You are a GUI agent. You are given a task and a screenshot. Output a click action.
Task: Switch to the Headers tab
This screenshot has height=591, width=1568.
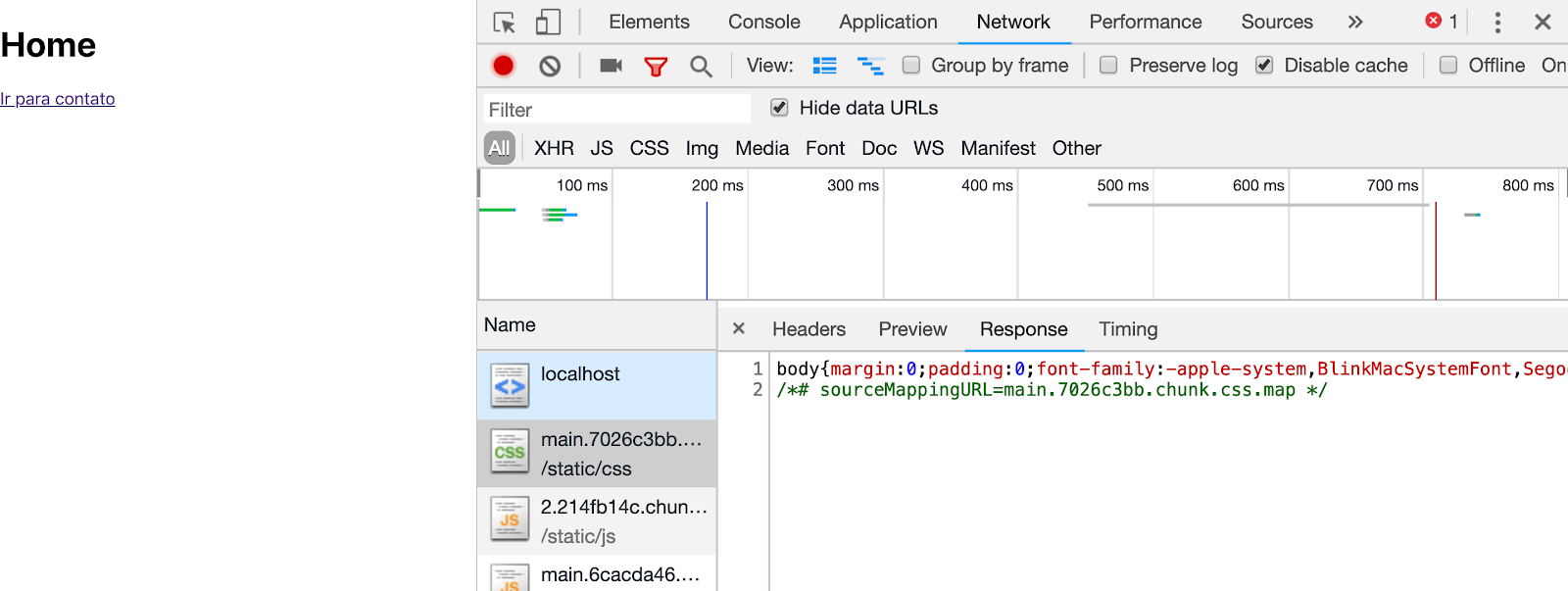[808, 329]
